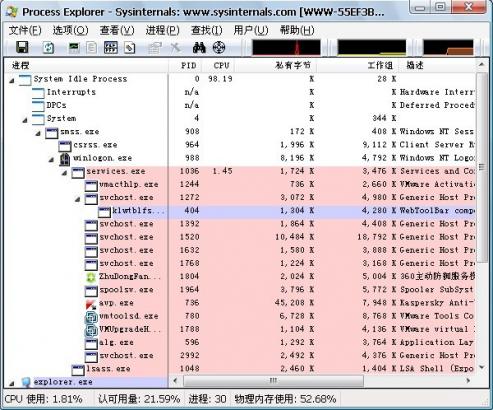Click the CPU usage history mini graph
This screenshot has height=410, width=493.
coord(286,47)
